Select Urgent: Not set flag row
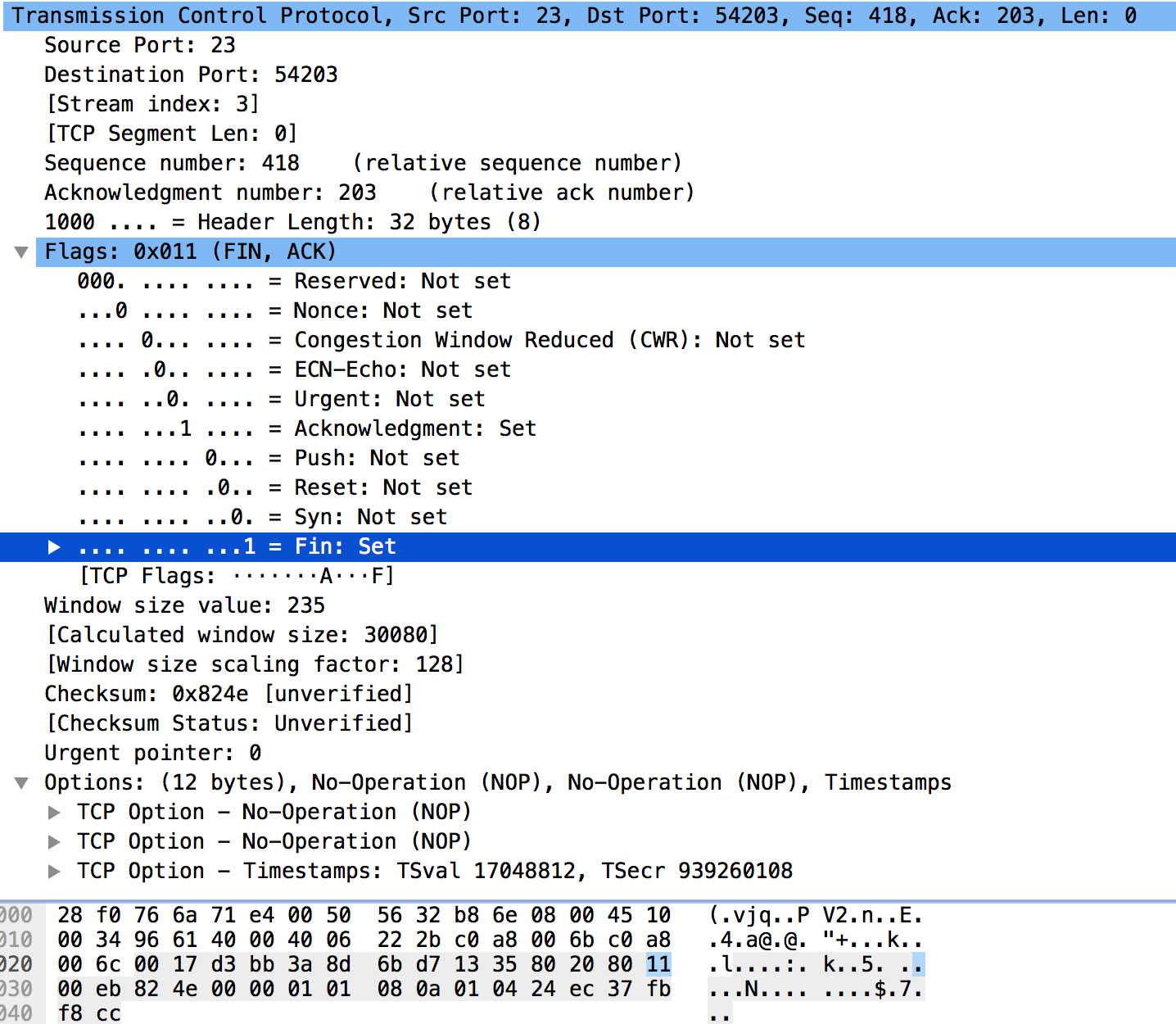 coord(281,399)
